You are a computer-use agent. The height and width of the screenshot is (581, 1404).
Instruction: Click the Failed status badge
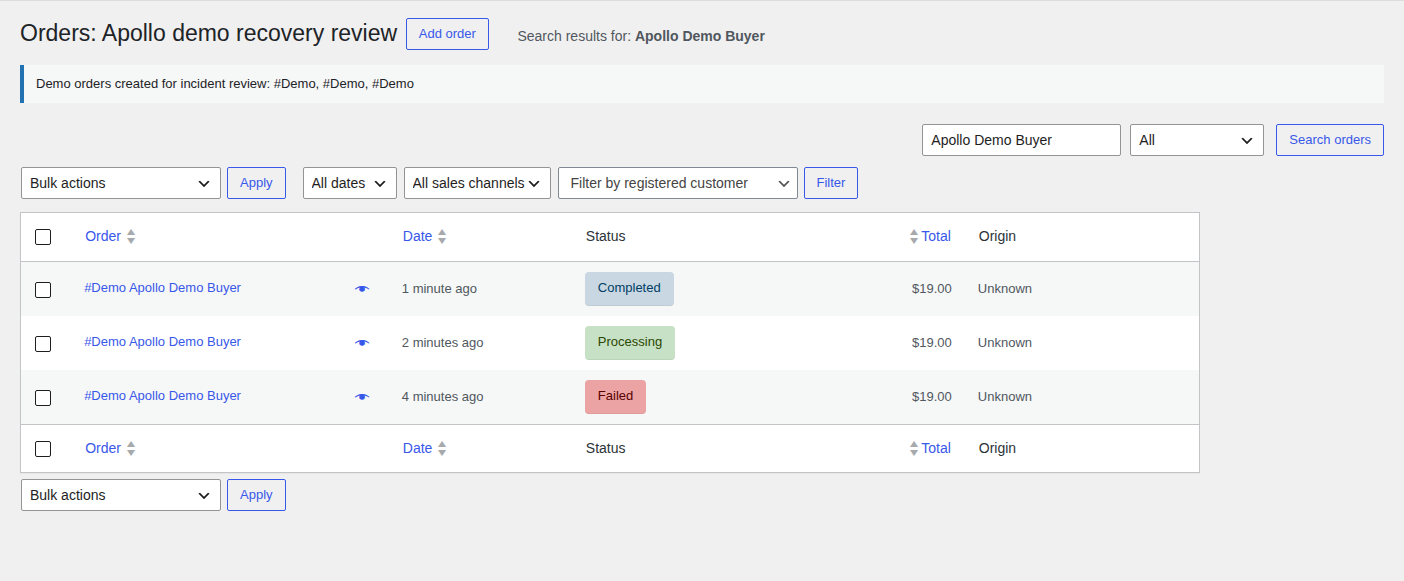615,397
